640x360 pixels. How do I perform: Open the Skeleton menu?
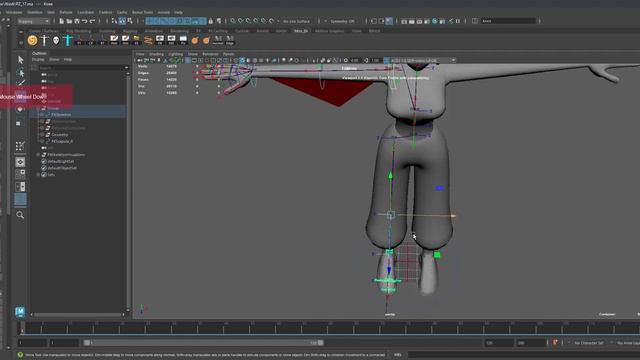pos(35,12)
